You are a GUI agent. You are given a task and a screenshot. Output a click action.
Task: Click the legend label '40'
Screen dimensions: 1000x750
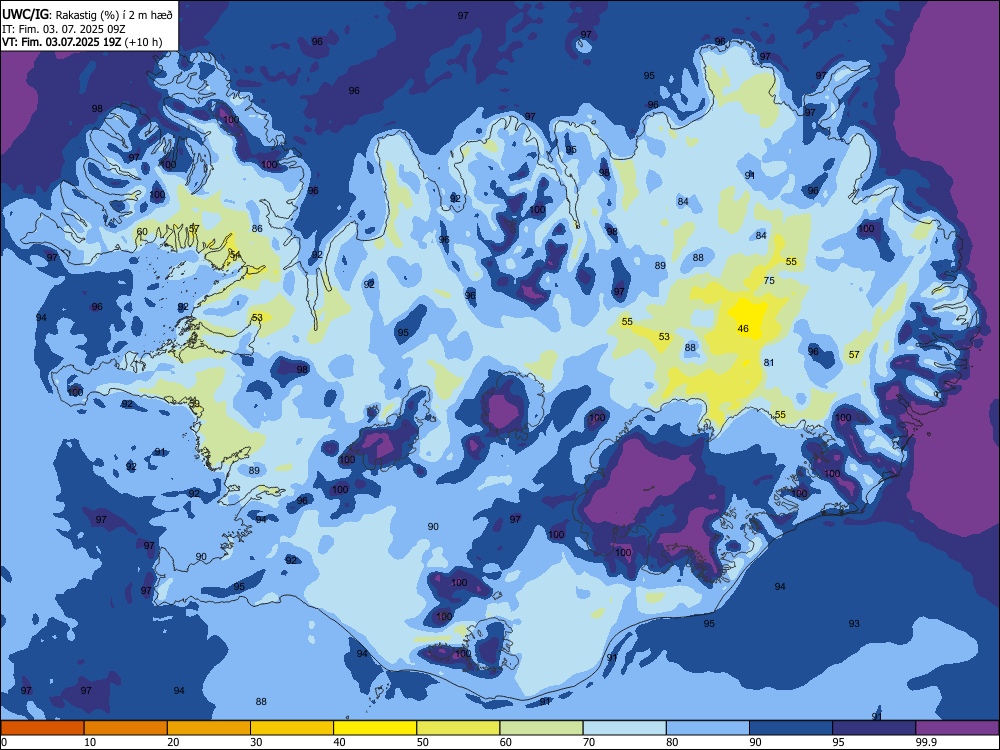coord(339,742)
